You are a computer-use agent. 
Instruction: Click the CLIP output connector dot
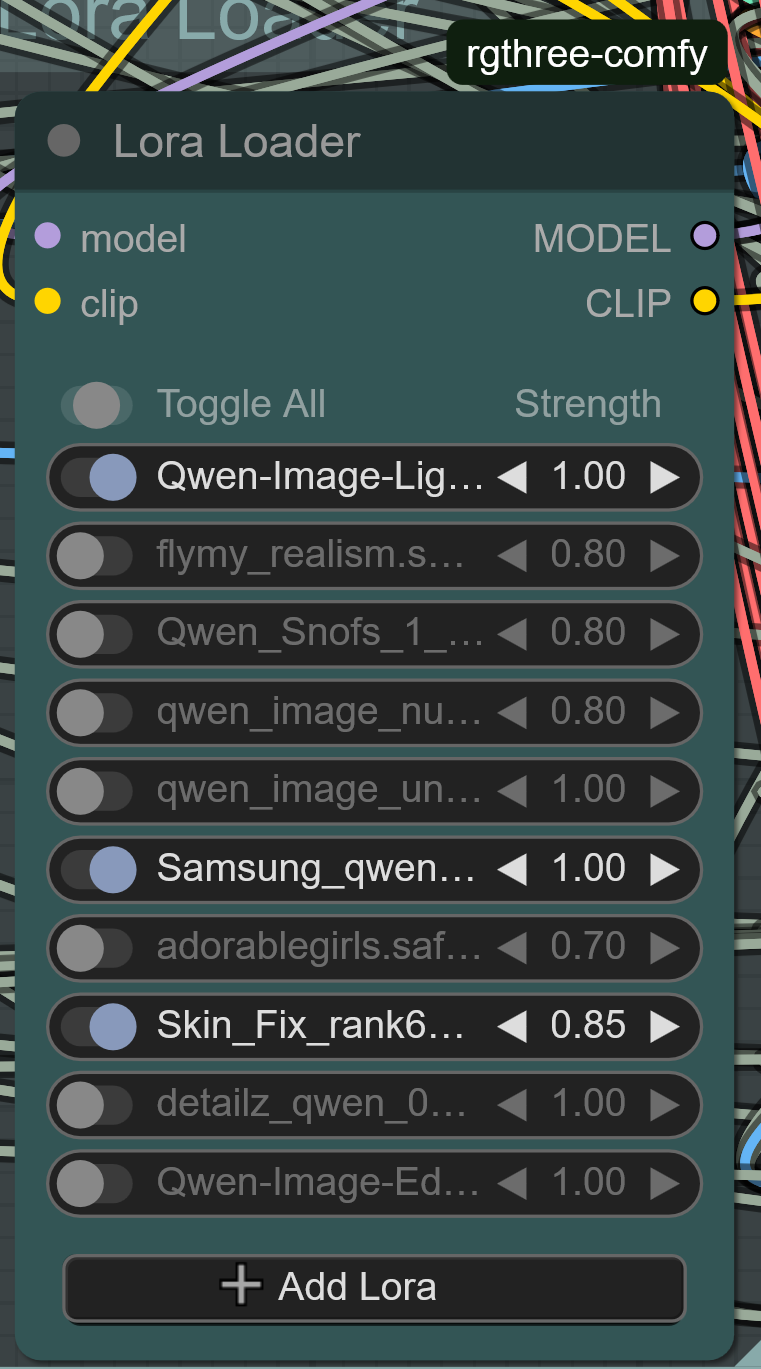tap(704, 301)
